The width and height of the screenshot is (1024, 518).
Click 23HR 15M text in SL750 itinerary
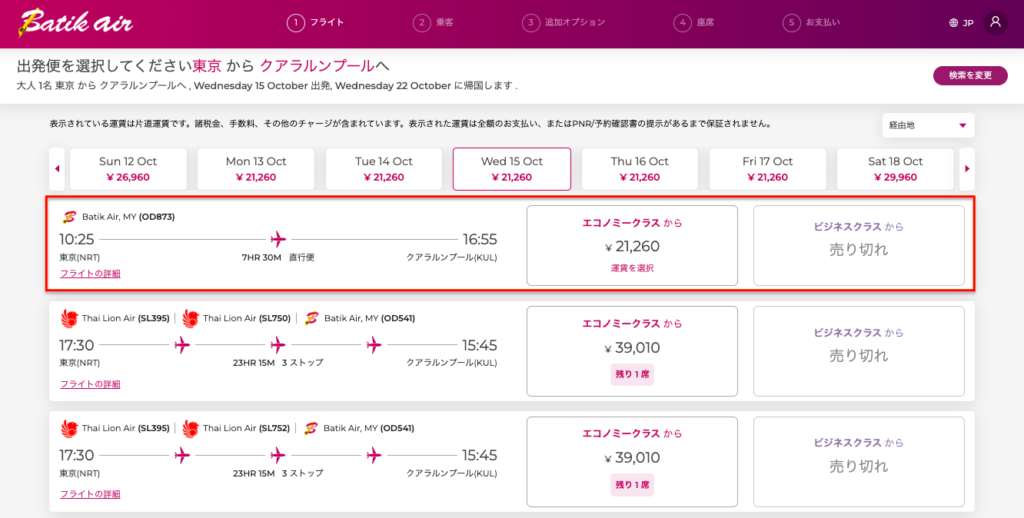[x=255, y=363]
